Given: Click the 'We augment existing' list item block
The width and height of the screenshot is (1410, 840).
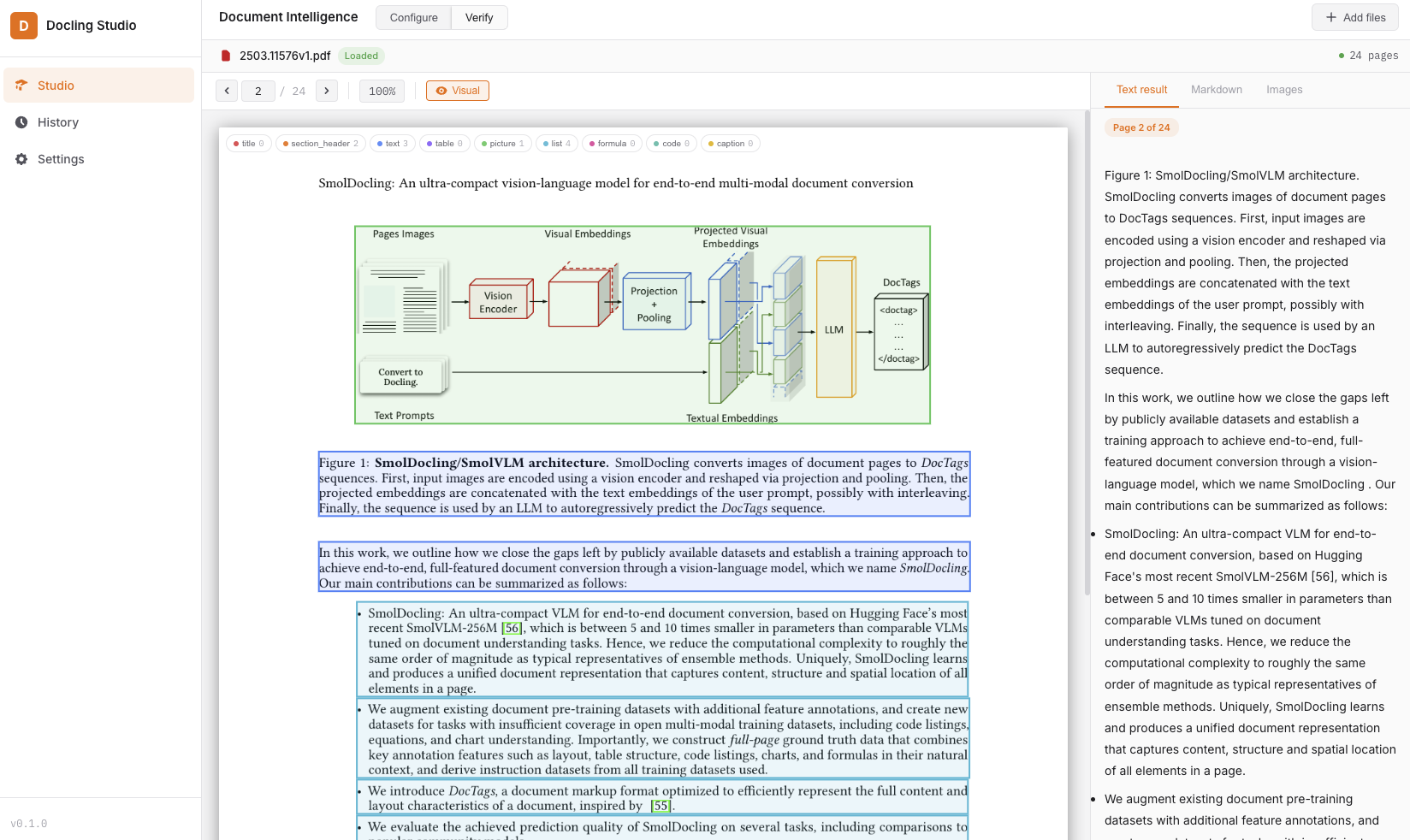Looking at the screenshot, I should point(662,739).
